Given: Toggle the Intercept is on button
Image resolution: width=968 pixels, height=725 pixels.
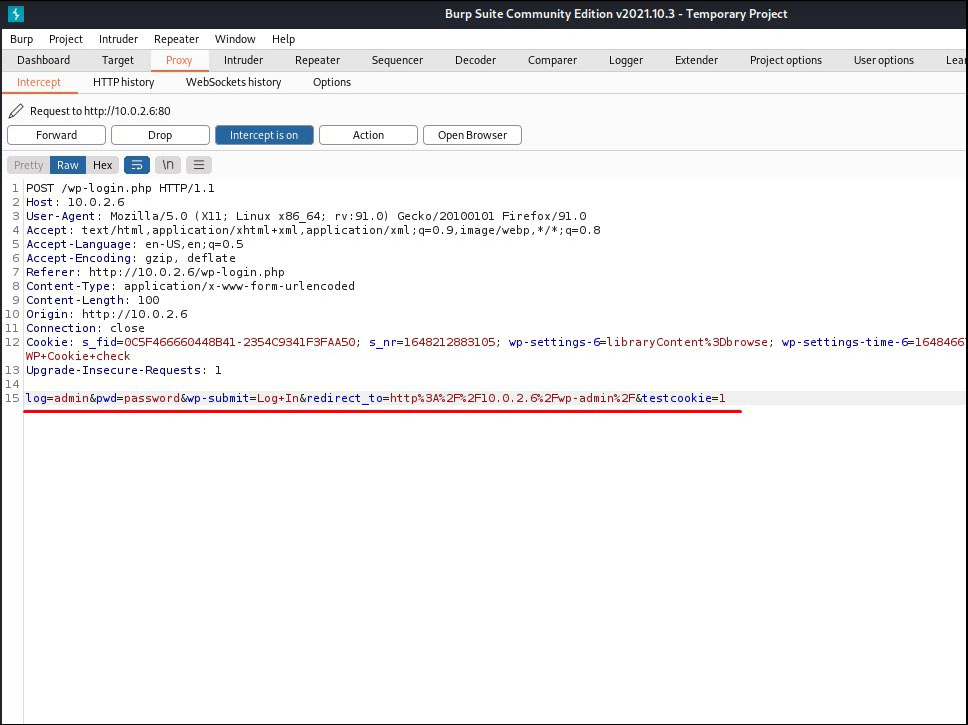Looking at the screenshot, I should click(264, 135).
